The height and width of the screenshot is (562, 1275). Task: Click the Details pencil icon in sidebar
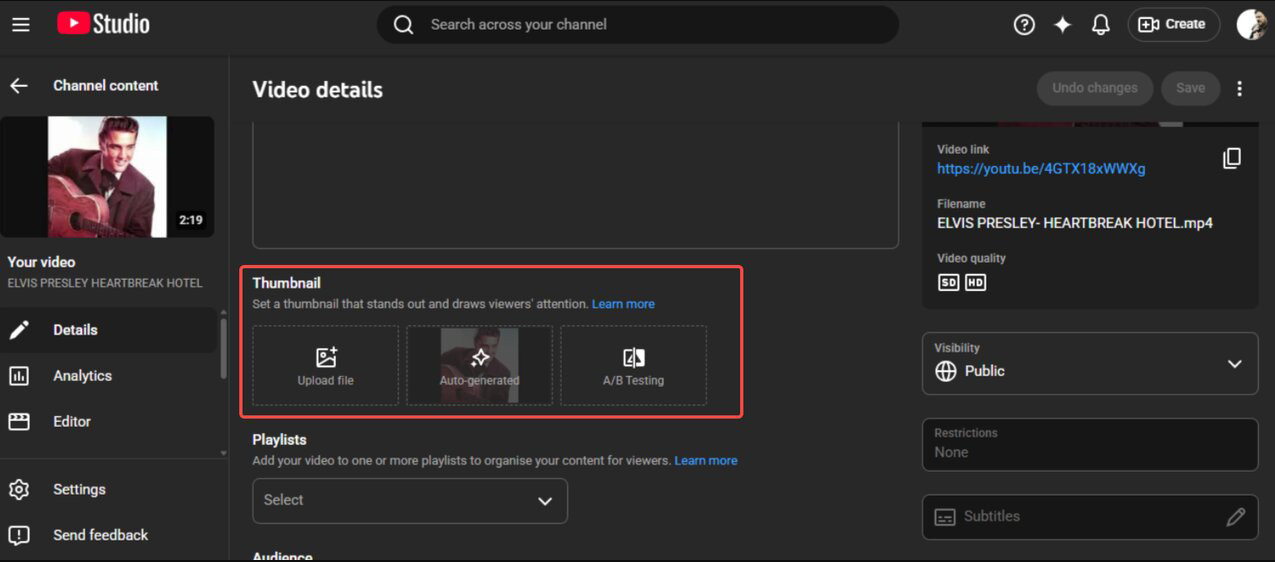click(x=19, y=330)
